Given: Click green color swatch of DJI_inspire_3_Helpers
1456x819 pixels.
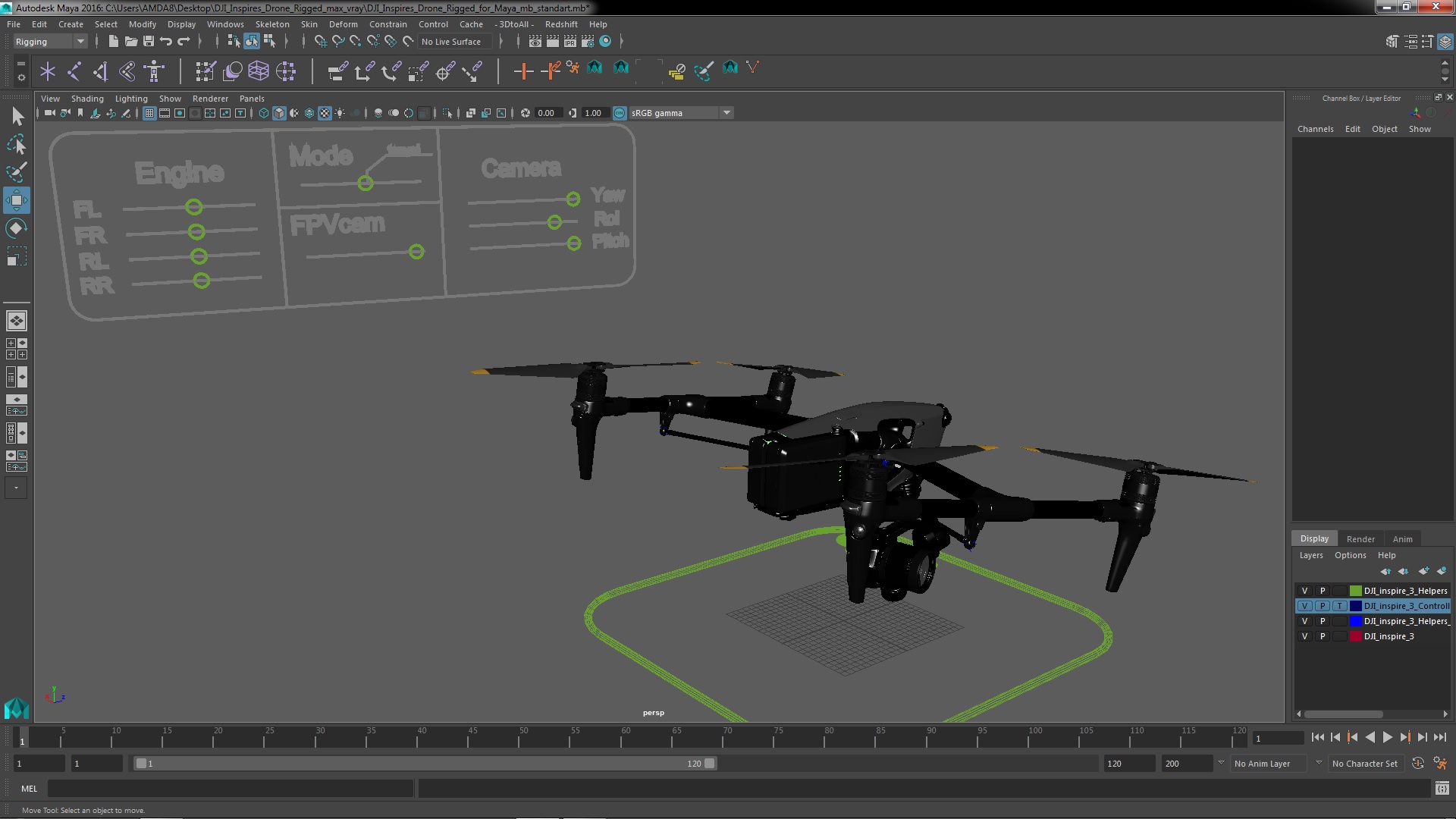Looking at the screenshot, I should [x=1355, y=591].
